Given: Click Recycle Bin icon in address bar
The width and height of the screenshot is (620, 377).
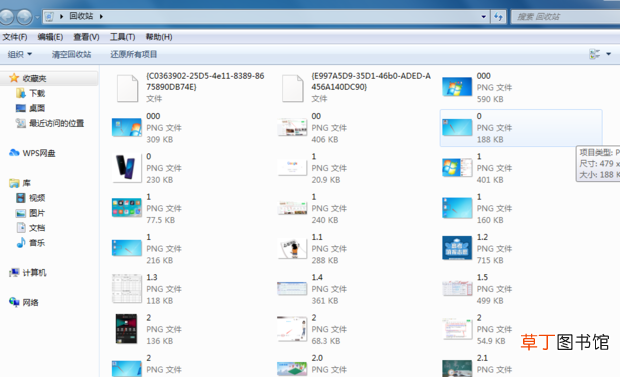Looking at the screenshot, I should coord(49,16).
